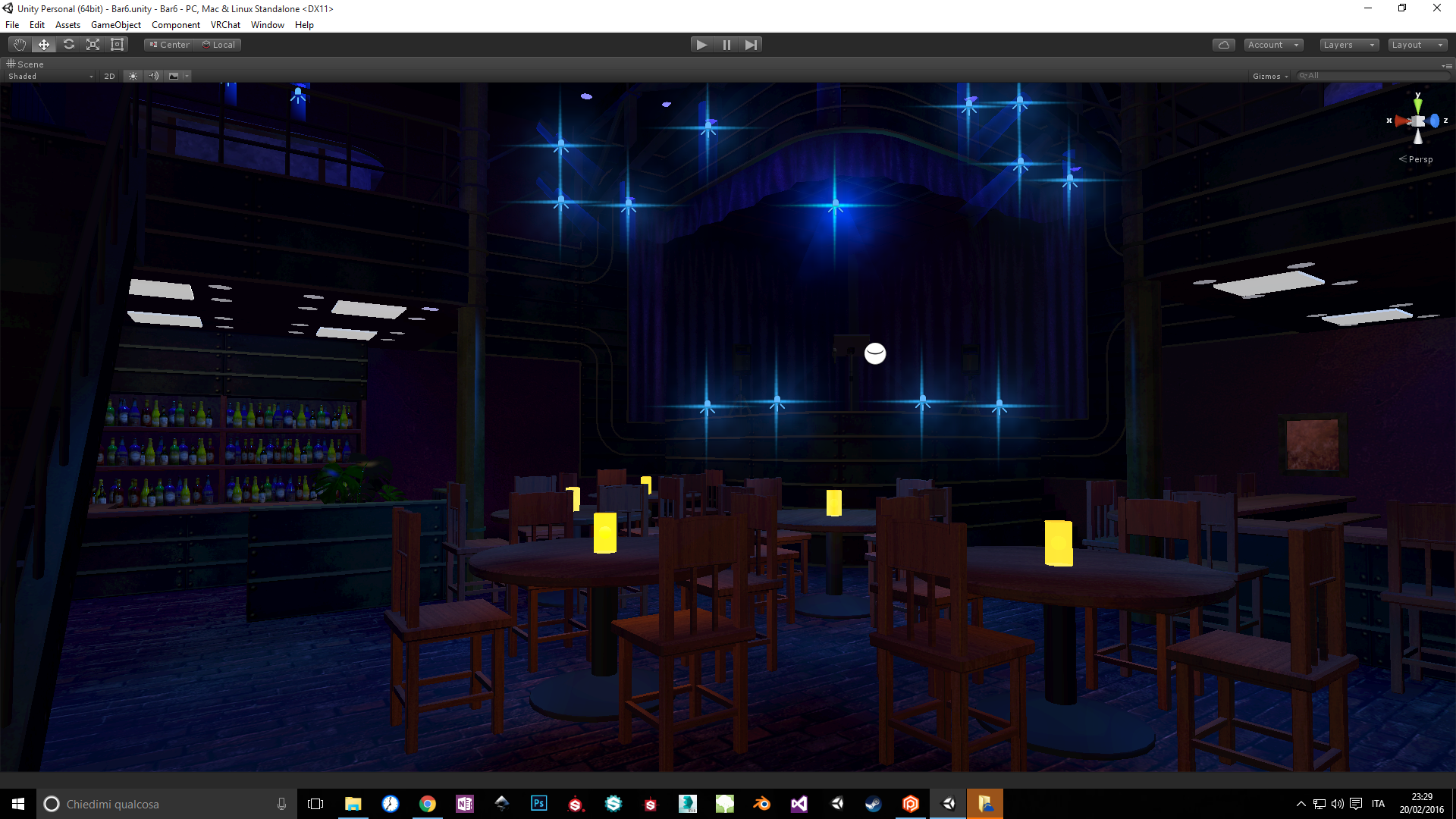This screenshot has height=819, width=1456.
Task: Toggle the Local handle rotation button
Action: tap(219, 45)
